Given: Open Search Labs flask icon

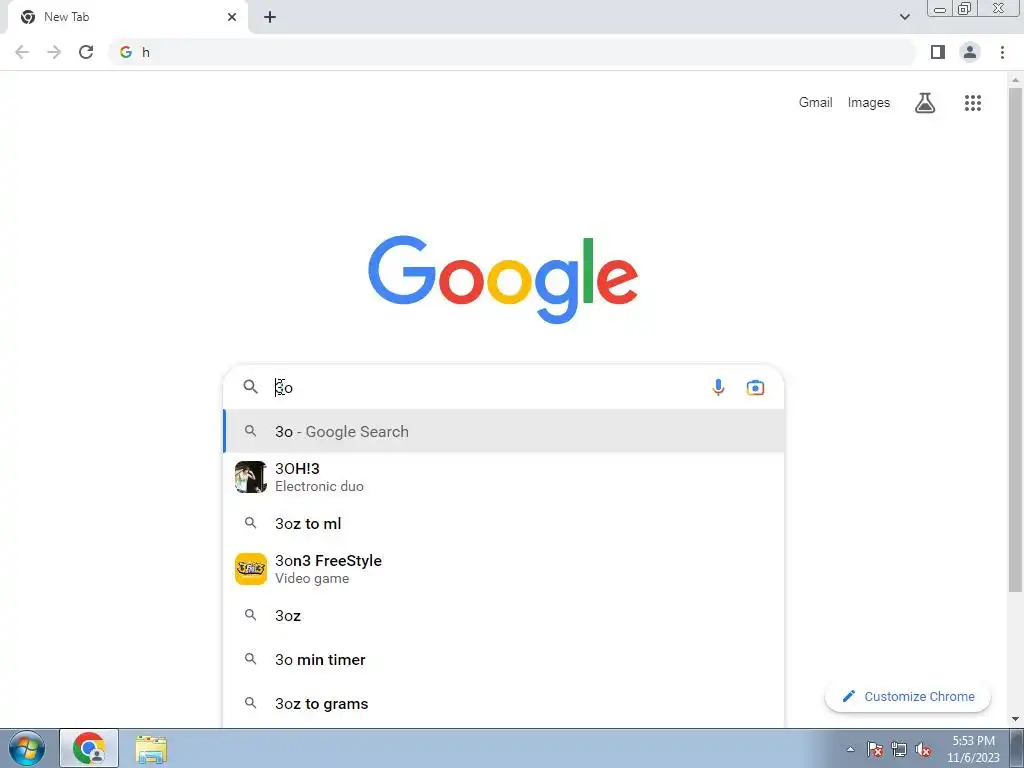Looking at the screenshot, I should (925, 103).
